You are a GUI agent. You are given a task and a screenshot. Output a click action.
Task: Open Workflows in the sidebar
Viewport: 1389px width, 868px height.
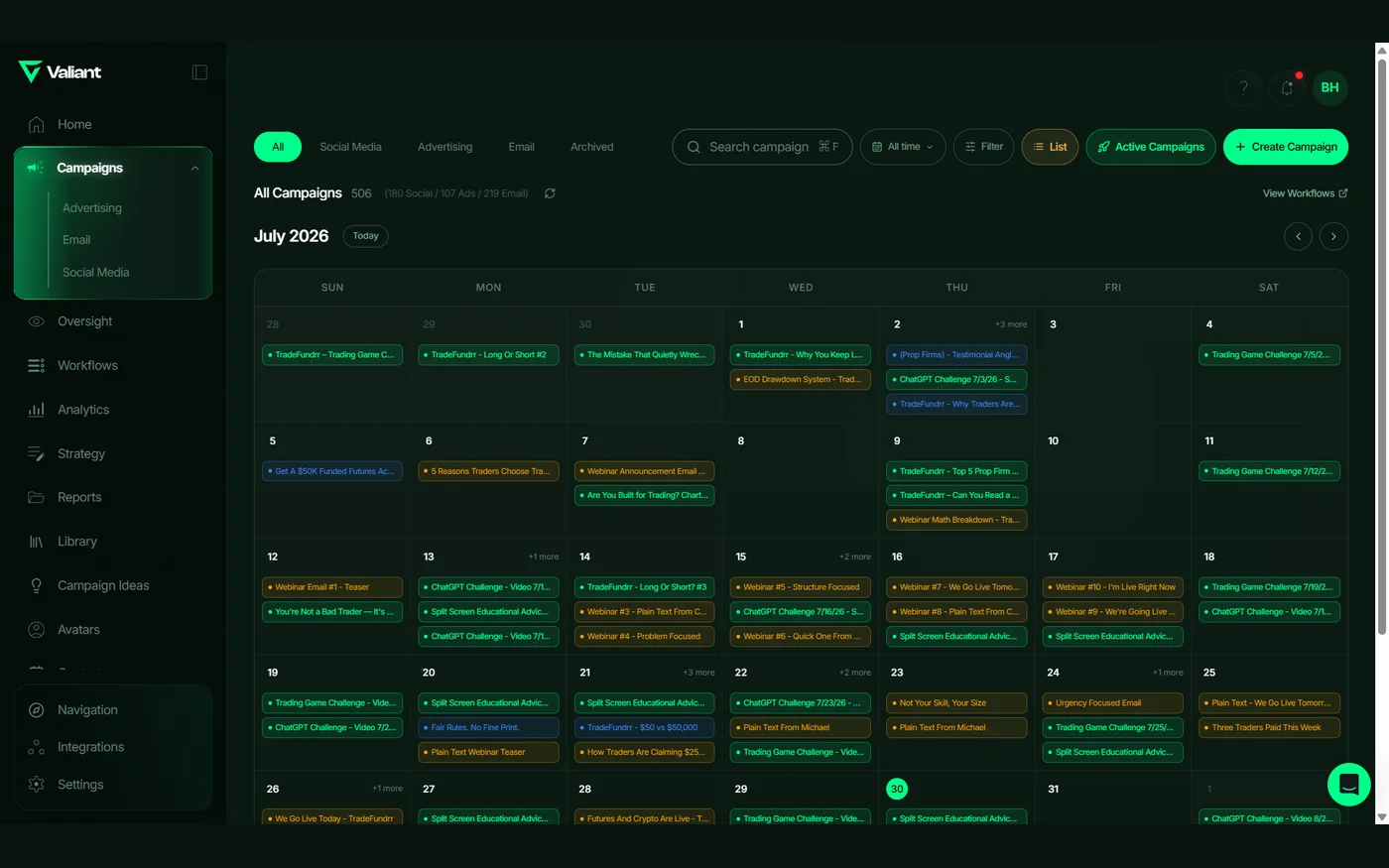pyautogui.click(x=87, y=365)
